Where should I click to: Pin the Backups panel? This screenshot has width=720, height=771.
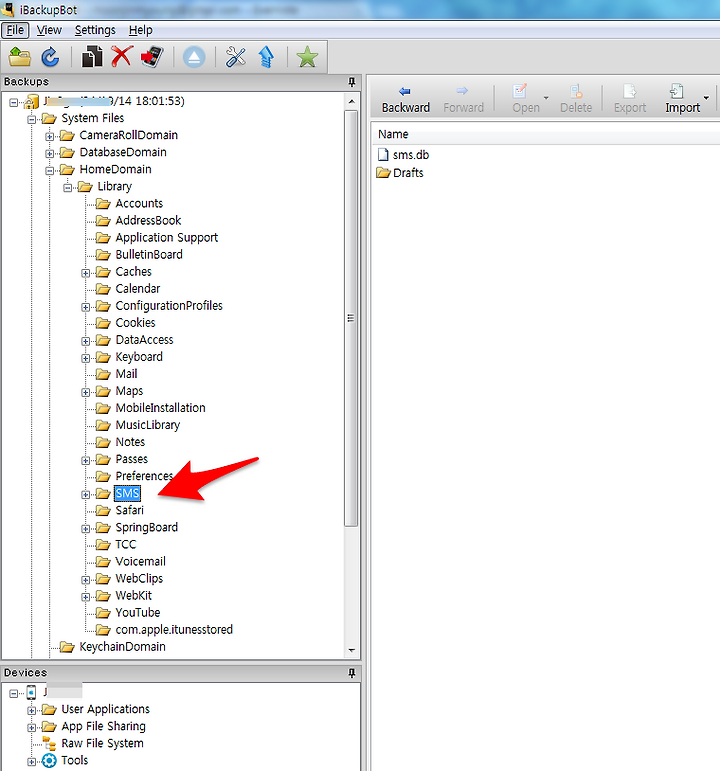tap(351, 82)
